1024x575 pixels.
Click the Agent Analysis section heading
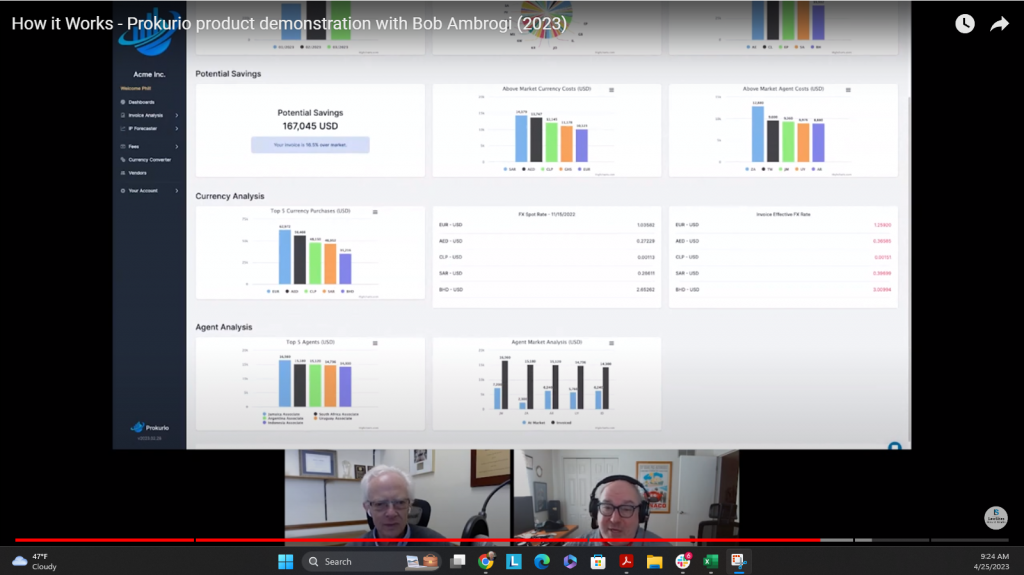pos(223,327)
